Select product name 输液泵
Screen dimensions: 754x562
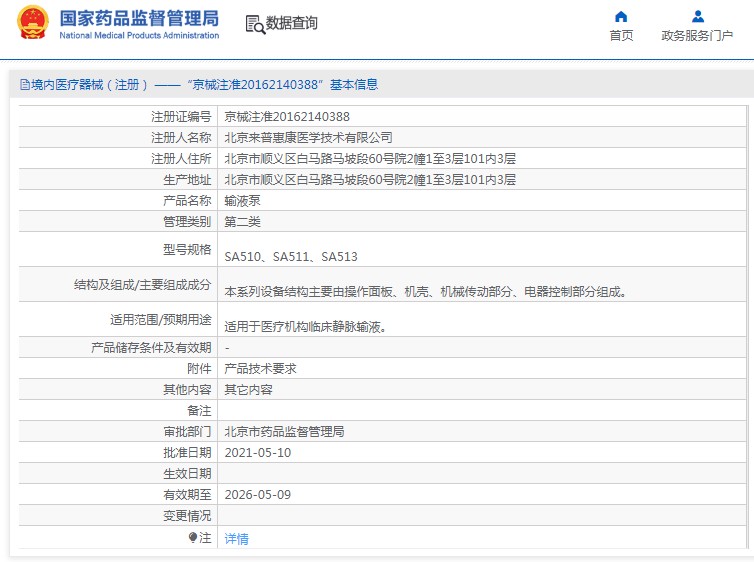[x=242, y=200]
